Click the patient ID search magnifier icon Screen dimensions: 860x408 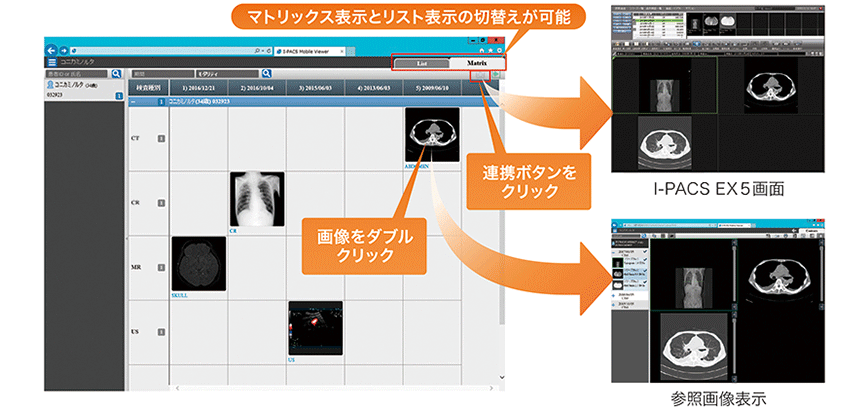click(x=117, y=74)
